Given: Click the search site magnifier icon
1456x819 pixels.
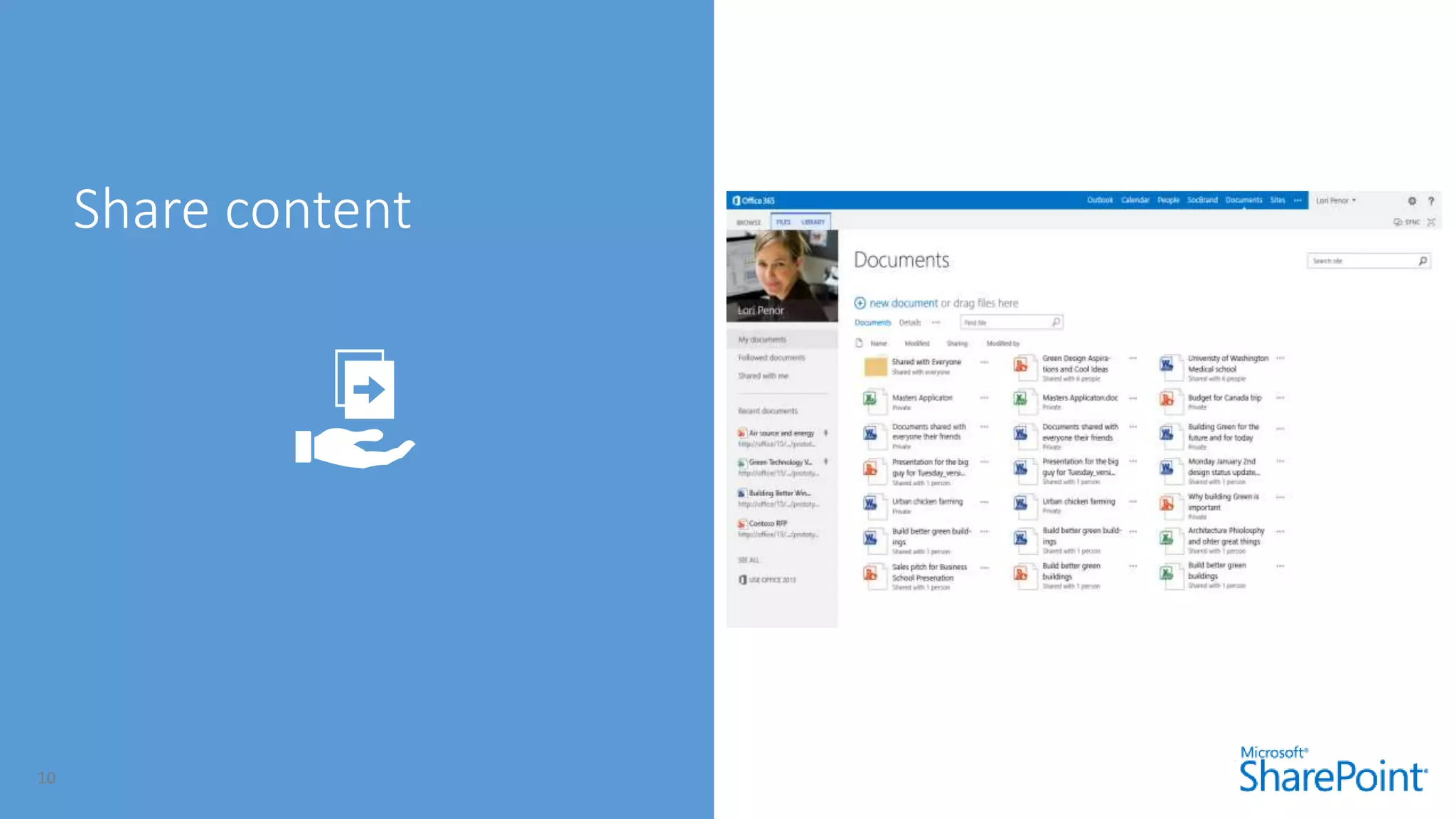Looking at the screenshot, I should [1423, 261].
